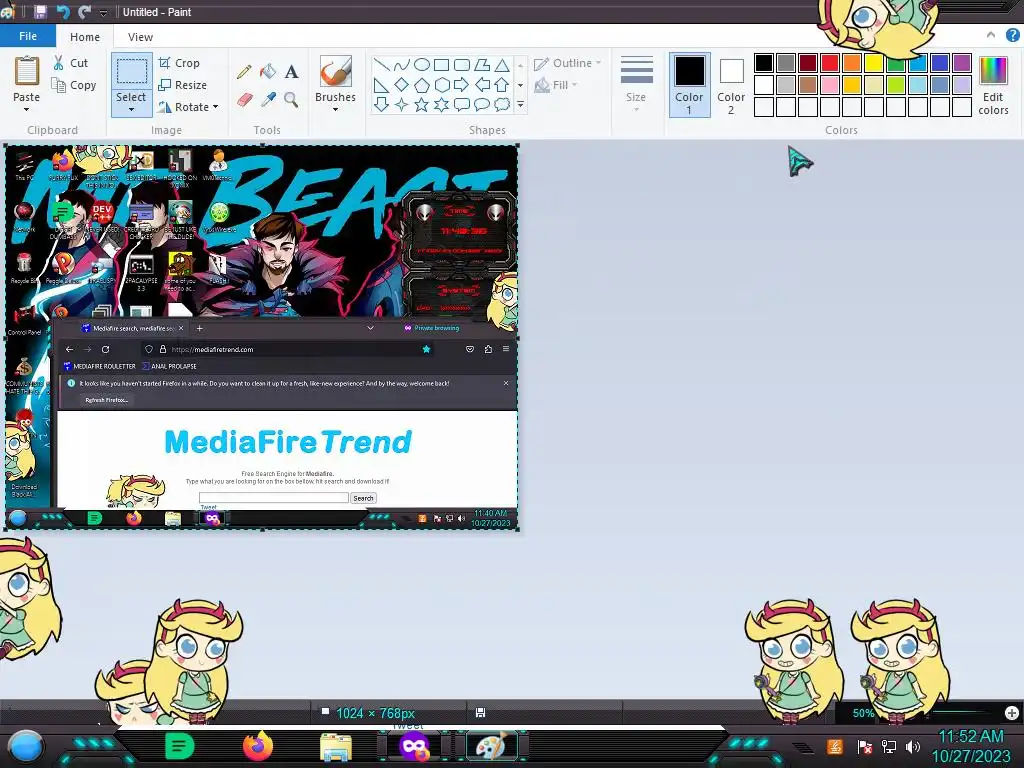Choose the Oval shape
The image size is (1024, 768).
click(422, 65)
